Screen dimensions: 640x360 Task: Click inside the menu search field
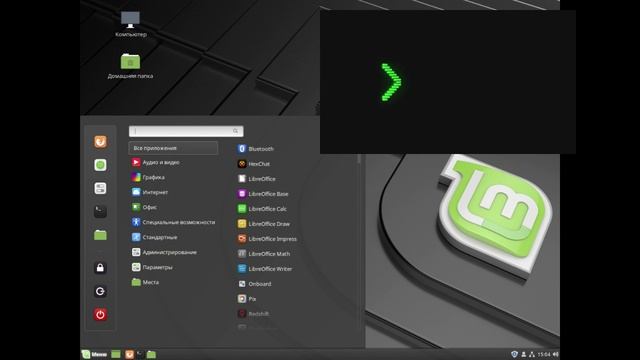[186, 131]
